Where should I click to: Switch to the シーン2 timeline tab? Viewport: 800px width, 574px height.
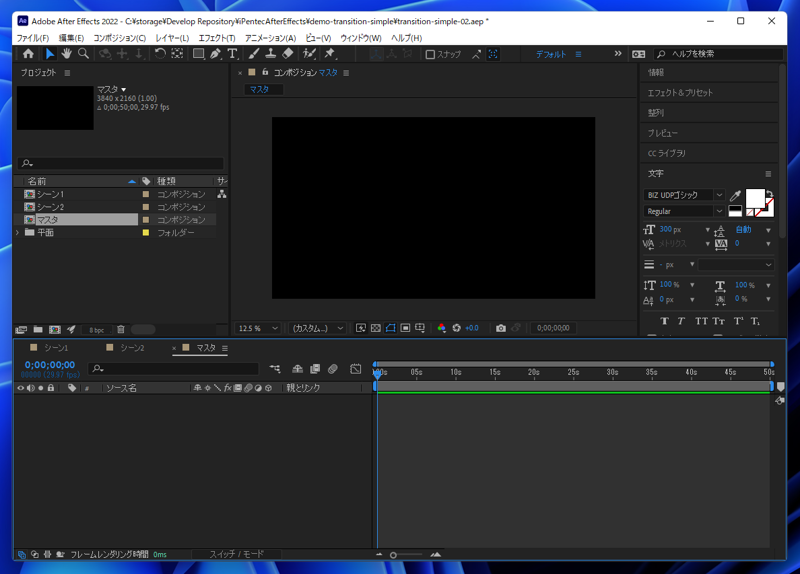[132, 348]
